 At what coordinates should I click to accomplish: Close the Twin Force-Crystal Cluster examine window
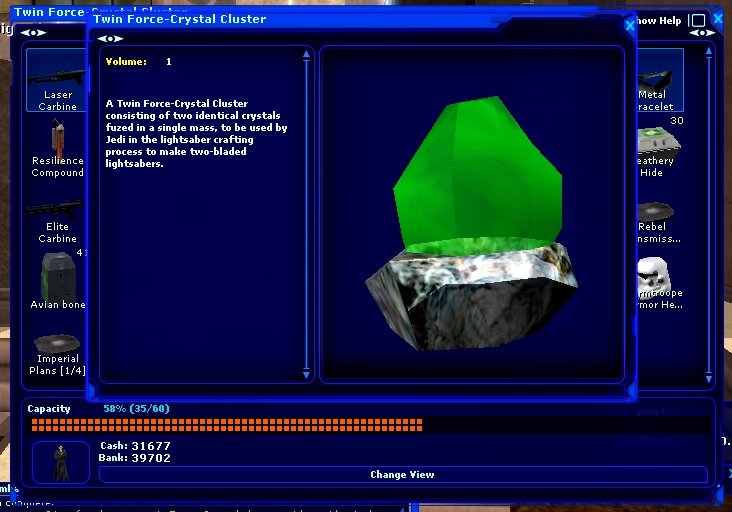coord(630,25)
